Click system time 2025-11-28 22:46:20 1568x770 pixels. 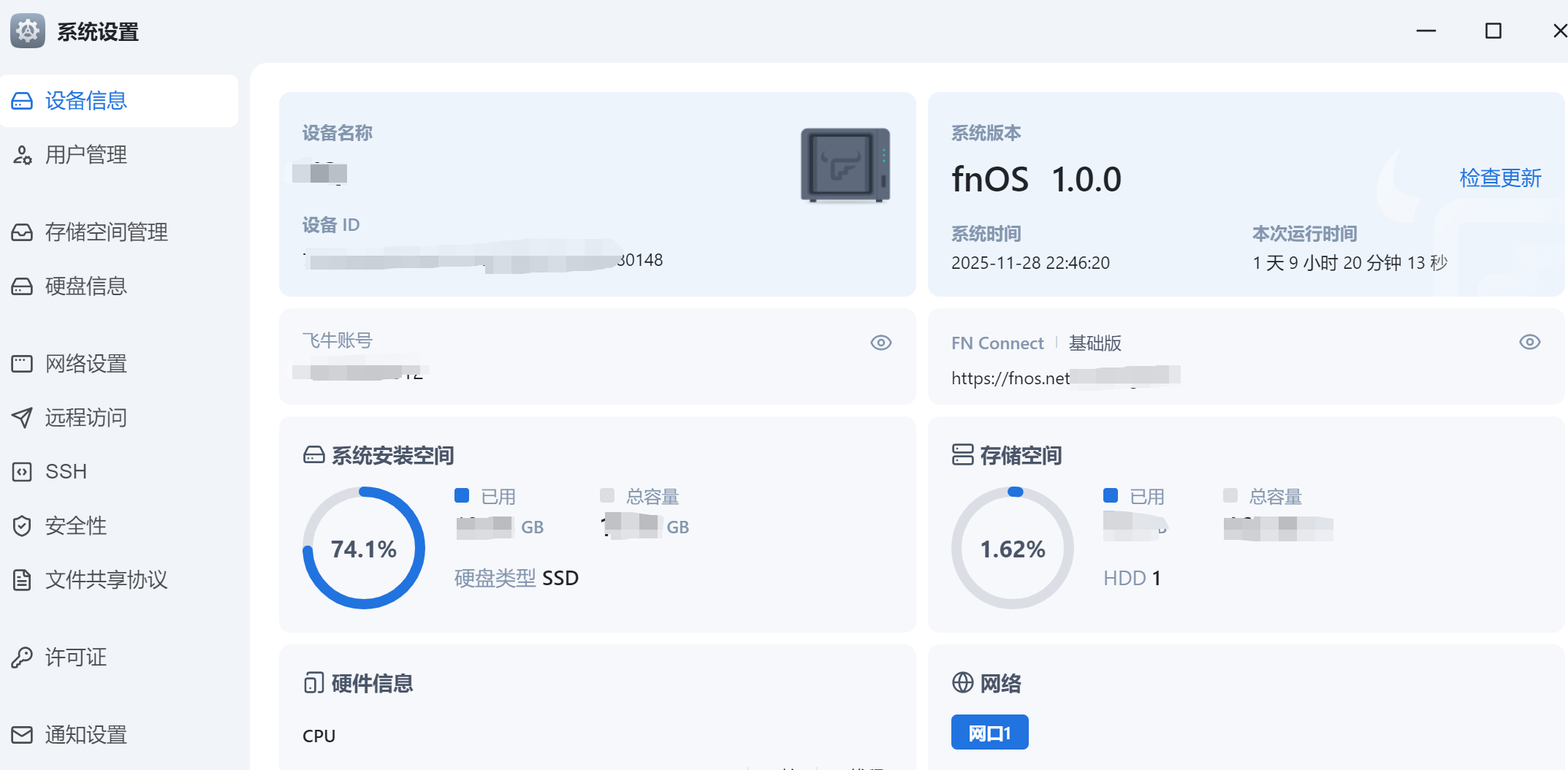click(x=1030, y=263)
